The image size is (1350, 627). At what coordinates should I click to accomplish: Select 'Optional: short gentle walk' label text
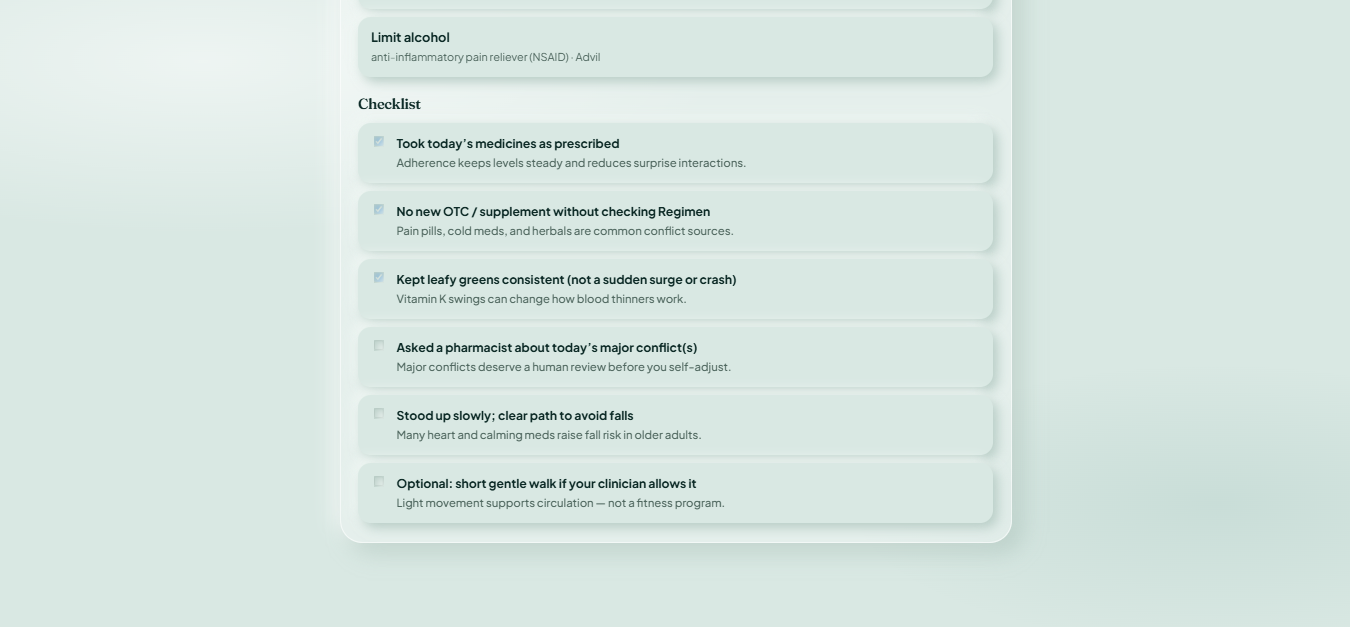coord(546,483)
